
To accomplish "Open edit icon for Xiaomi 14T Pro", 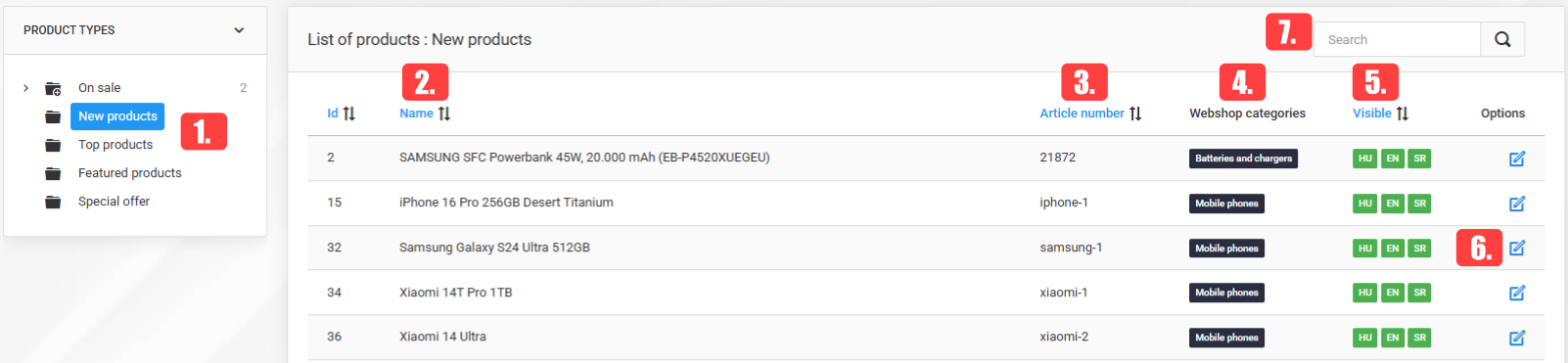I will (1517, 293).
